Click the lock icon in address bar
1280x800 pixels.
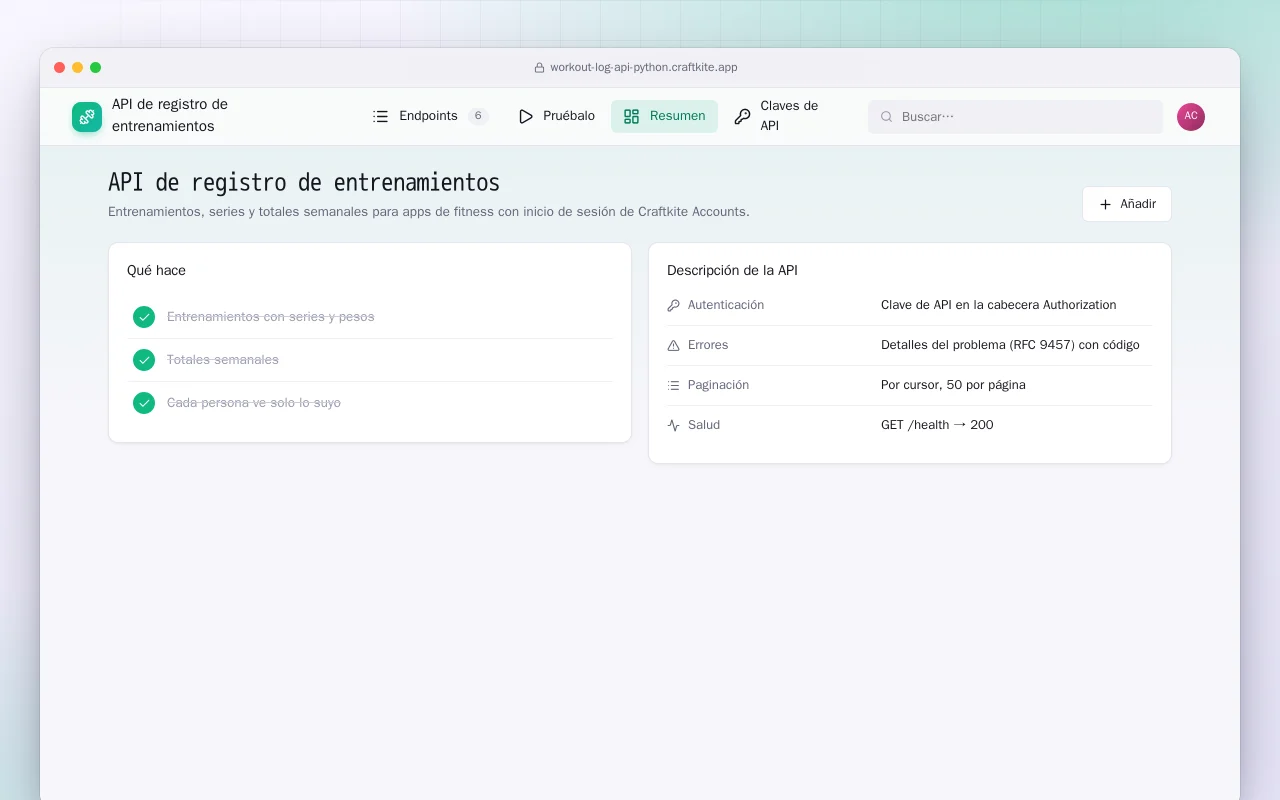pyautogui.click(x=540, y=68)
